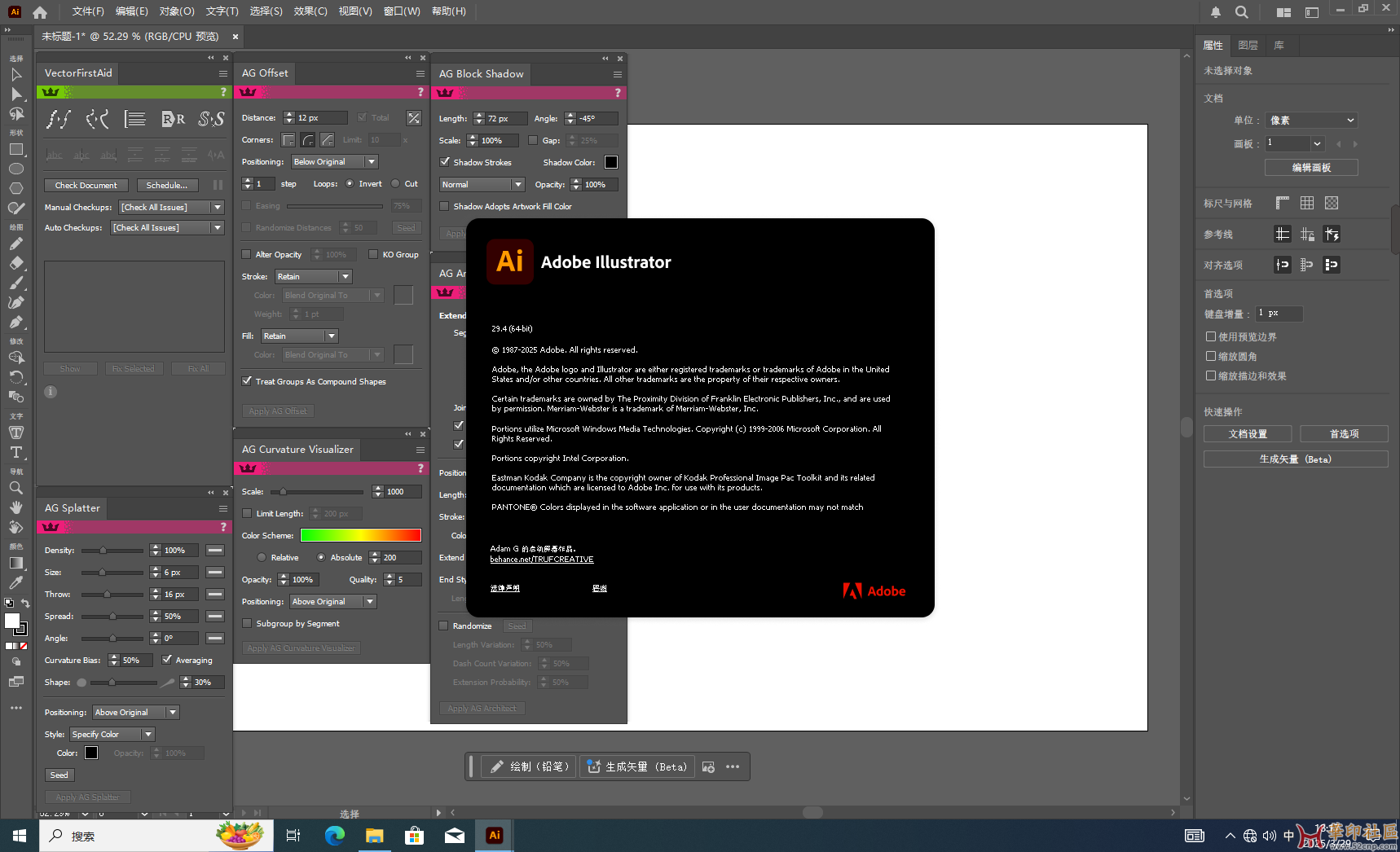Screen dimensions: 1400x852
Task: Open the Home screen icon
Action: tap(40, 12)
